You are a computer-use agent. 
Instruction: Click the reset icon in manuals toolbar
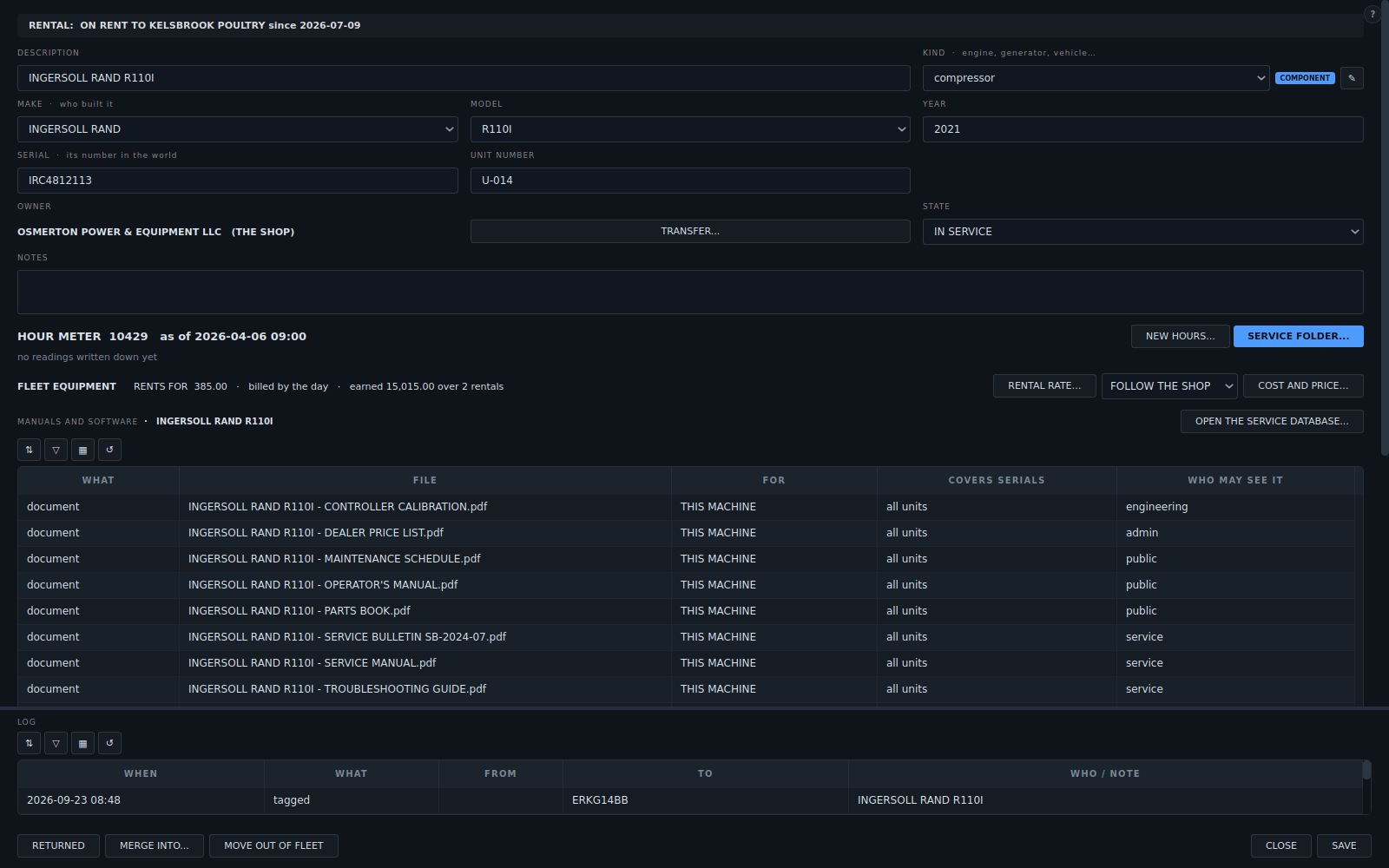[x=110, y=450]
